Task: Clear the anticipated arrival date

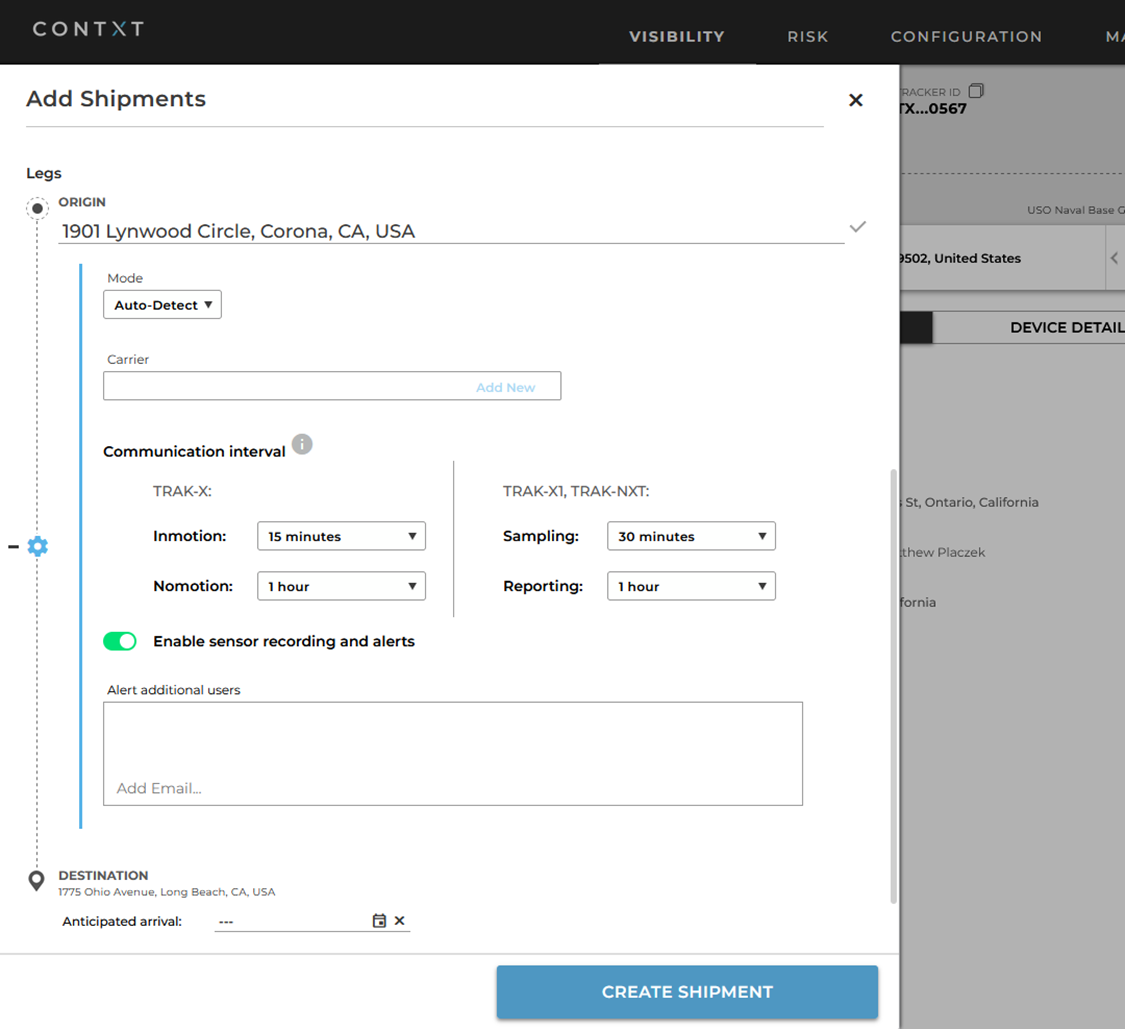Action: tap(400, 921)
